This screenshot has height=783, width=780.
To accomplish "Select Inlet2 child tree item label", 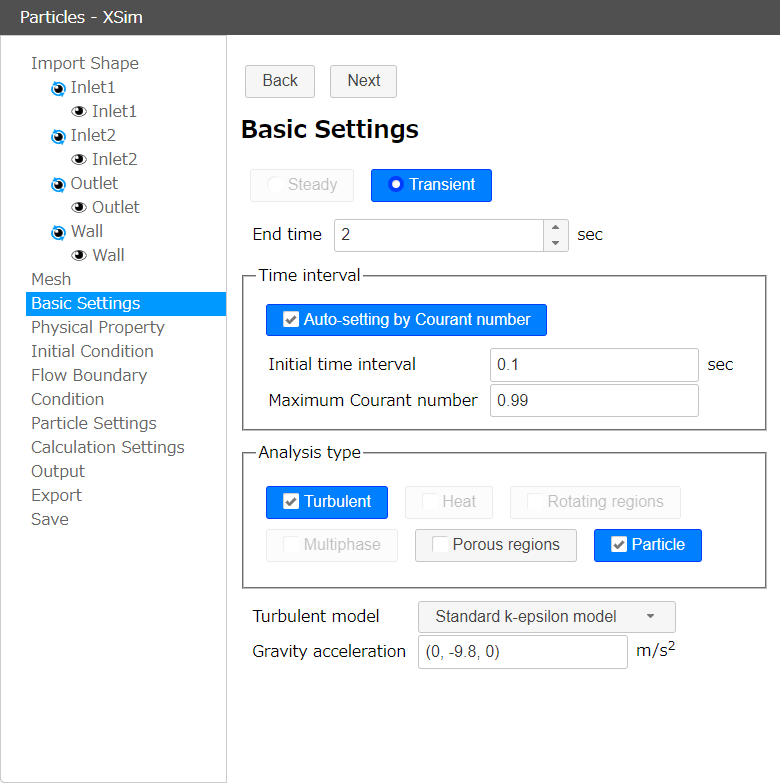I will click(x=114, y=159).
